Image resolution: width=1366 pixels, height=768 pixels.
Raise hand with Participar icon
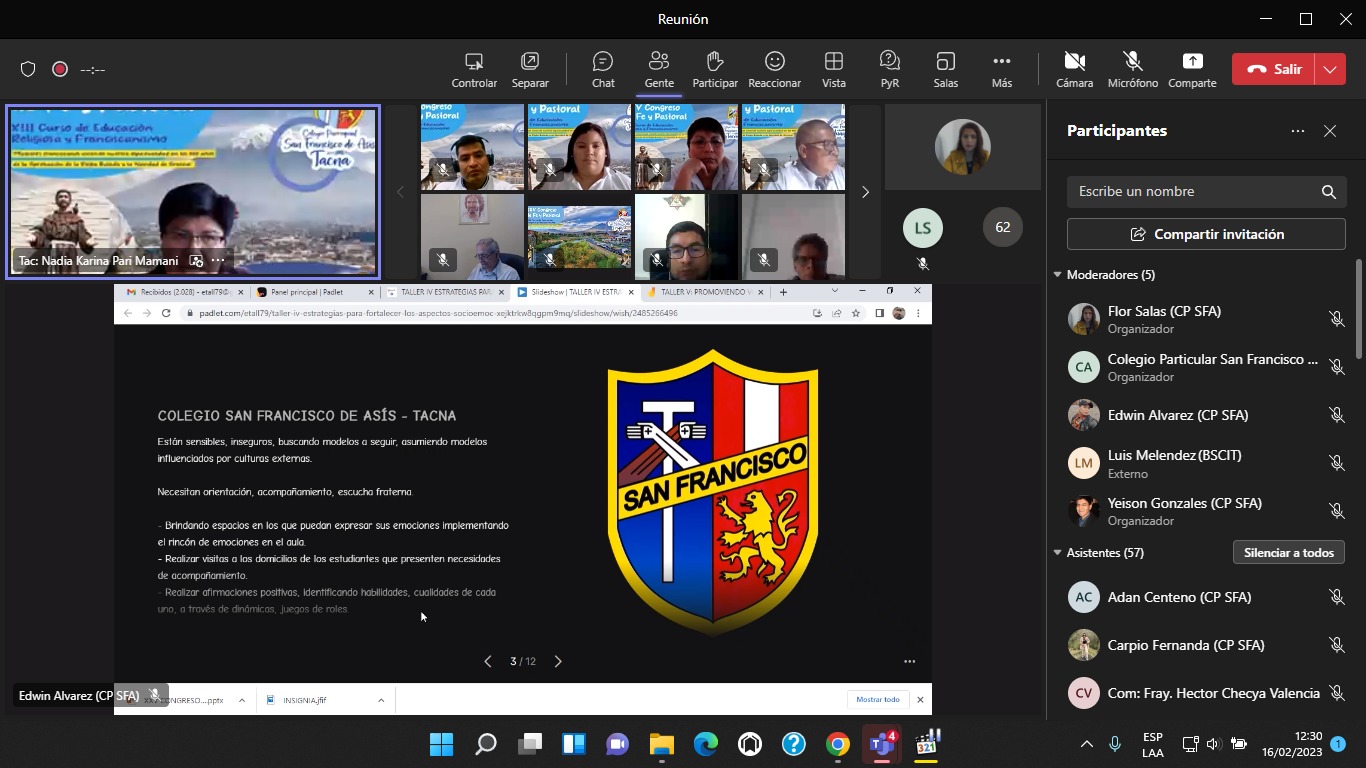coord(714,69)
